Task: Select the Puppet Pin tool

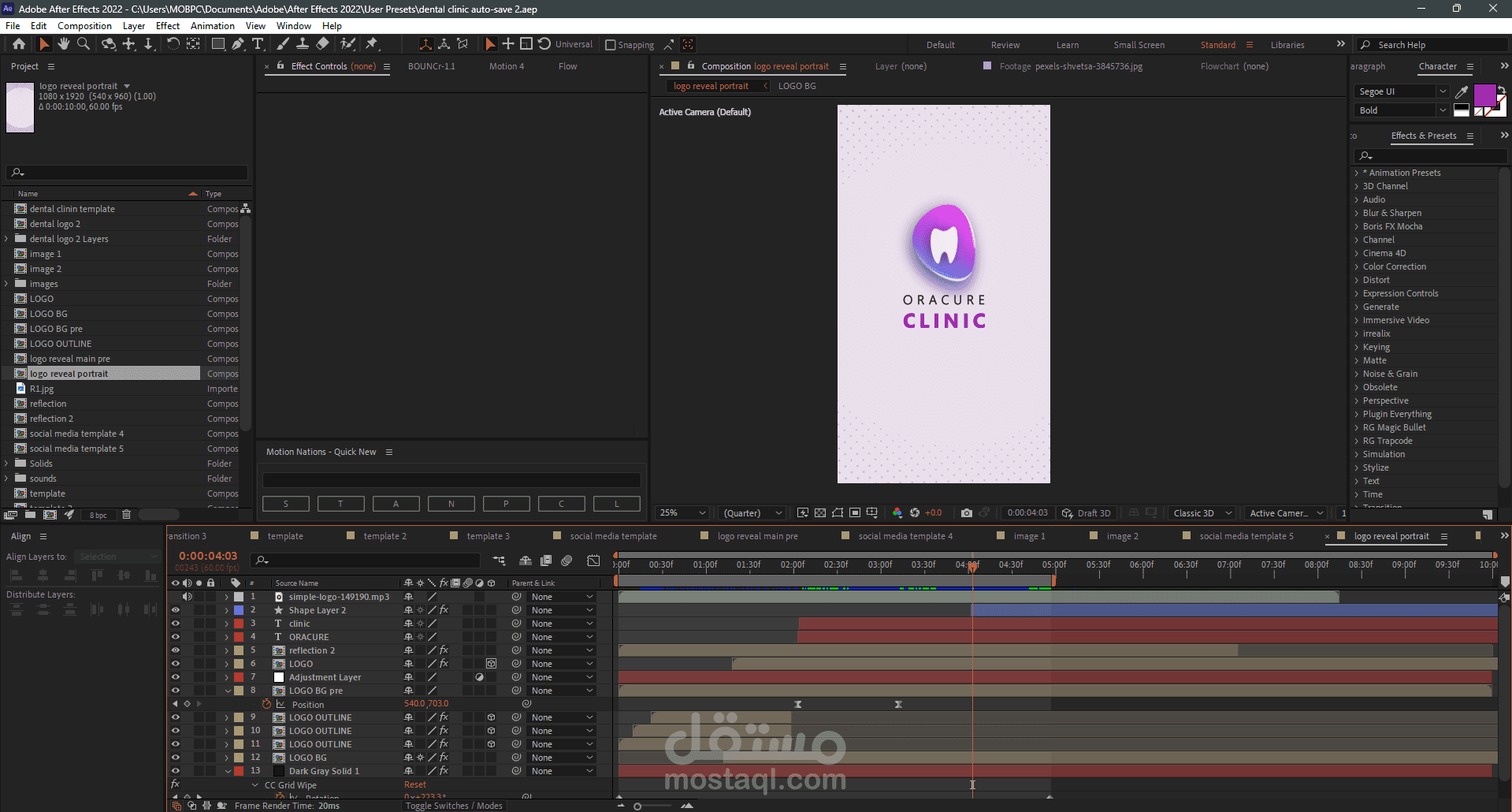Action: pyautogui.click(x=372, y=44)
